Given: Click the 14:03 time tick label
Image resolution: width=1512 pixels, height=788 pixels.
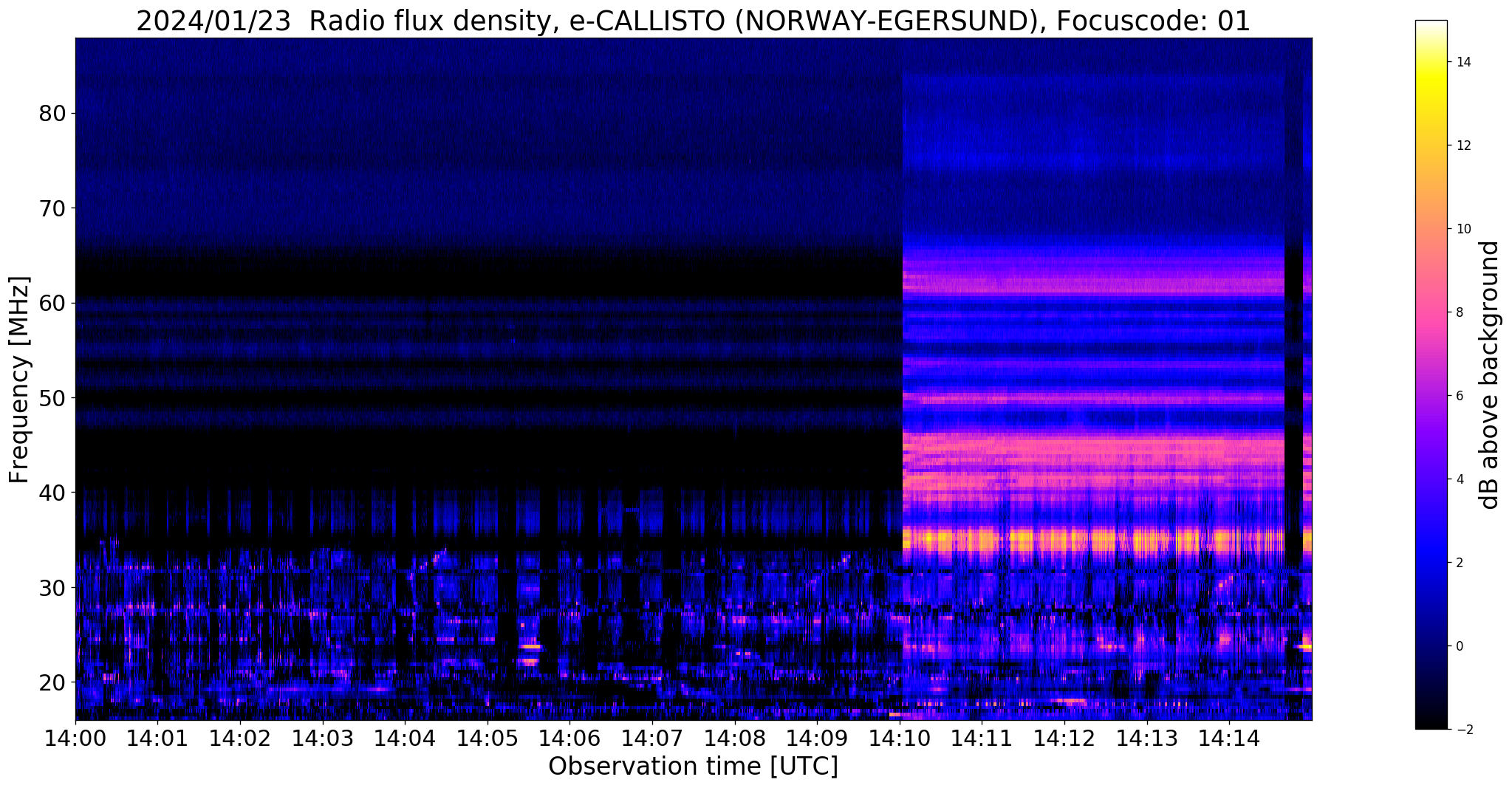Looking at the screenshot, I should [323, 737].
